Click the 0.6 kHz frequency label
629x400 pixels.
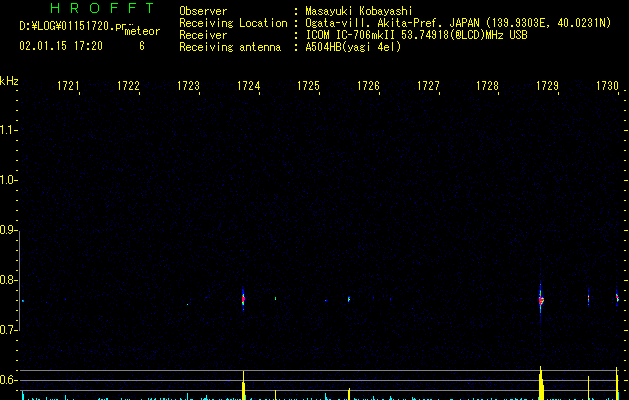pyautogui.click(x=8, y=380)
